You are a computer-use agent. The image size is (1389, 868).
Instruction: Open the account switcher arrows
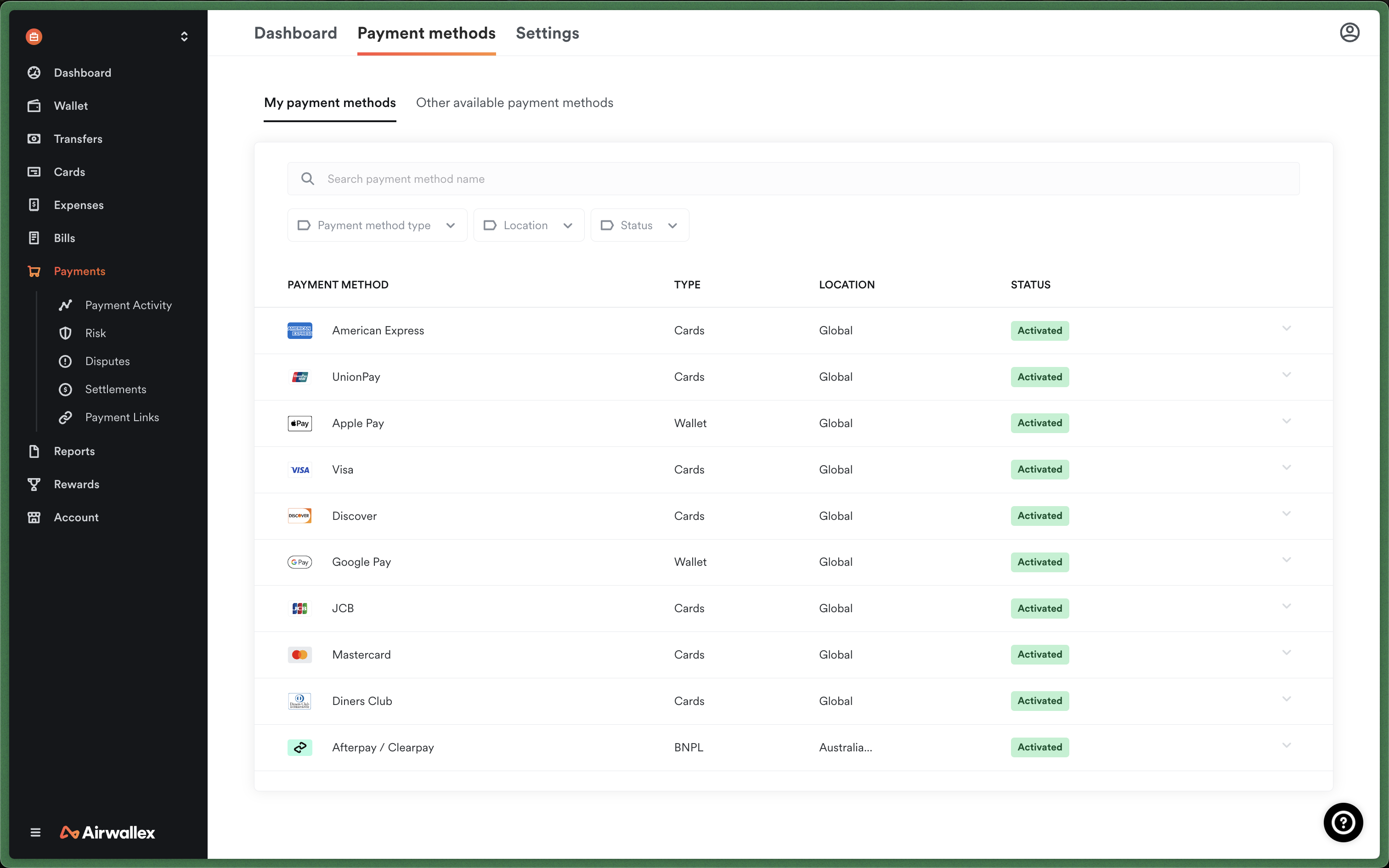184,37
